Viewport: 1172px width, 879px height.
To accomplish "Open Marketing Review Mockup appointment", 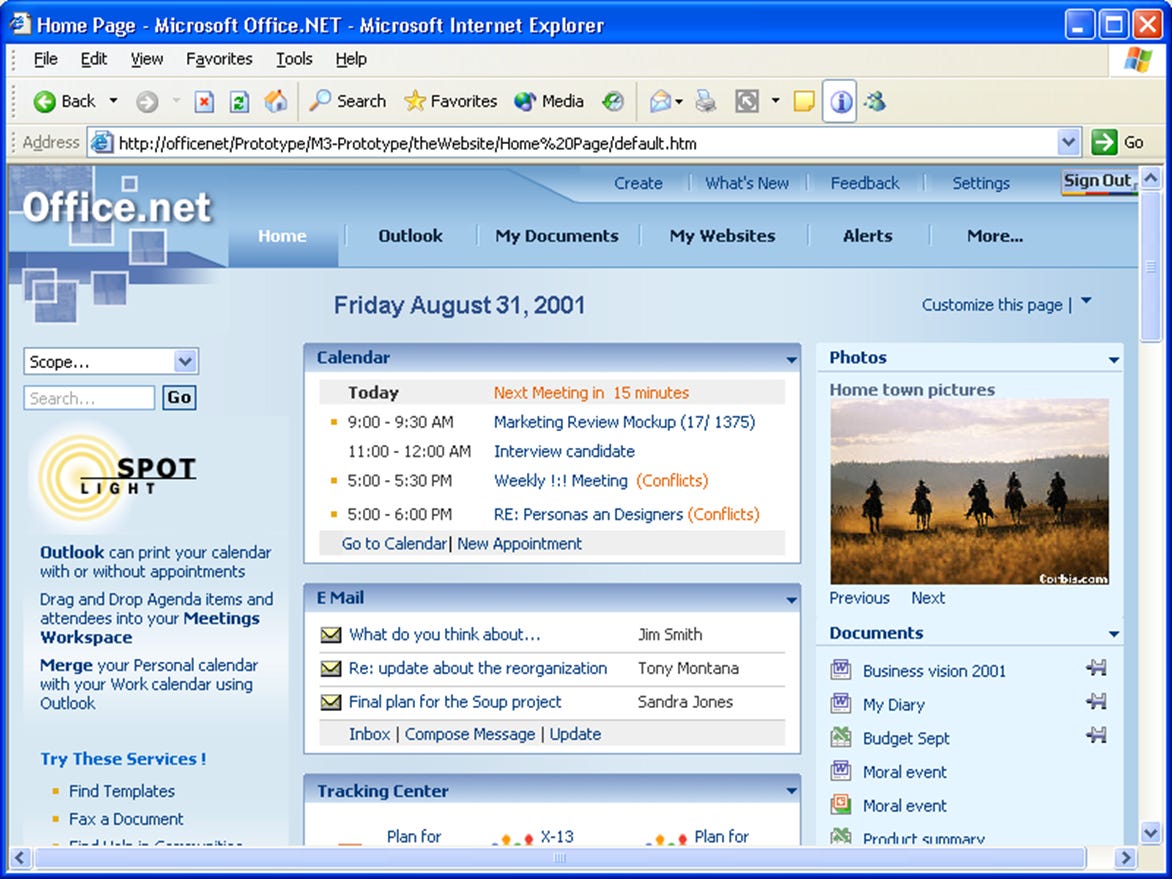I will point(624,422).
